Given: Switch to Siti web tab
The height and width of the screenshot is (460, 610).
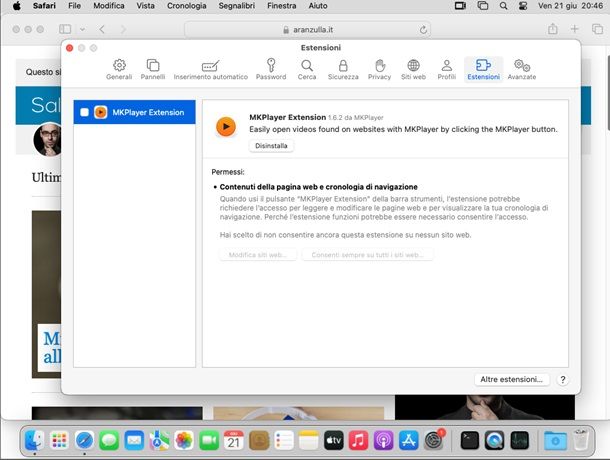Looking at the screenshot, I should click(413, 70).
